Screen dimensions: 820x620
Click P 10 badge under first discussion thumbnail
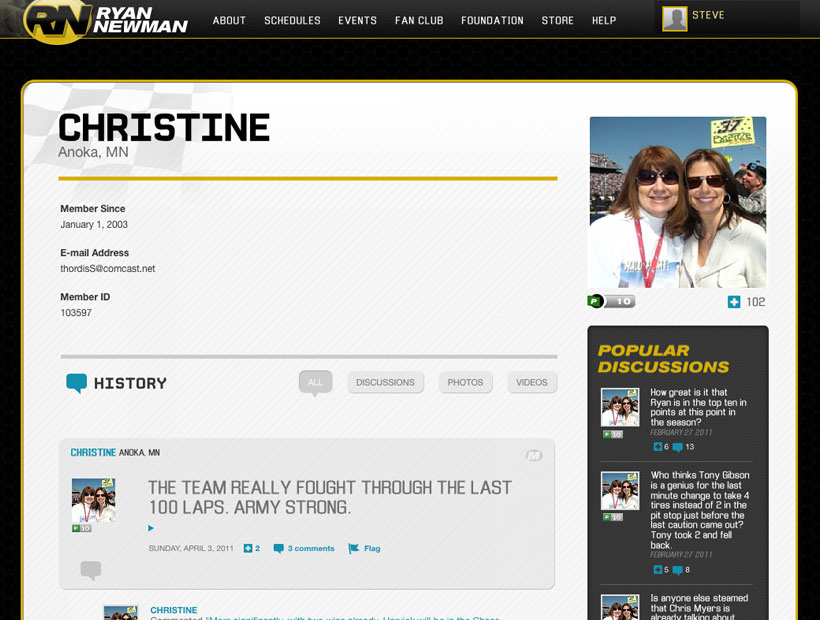coord(613,434)
